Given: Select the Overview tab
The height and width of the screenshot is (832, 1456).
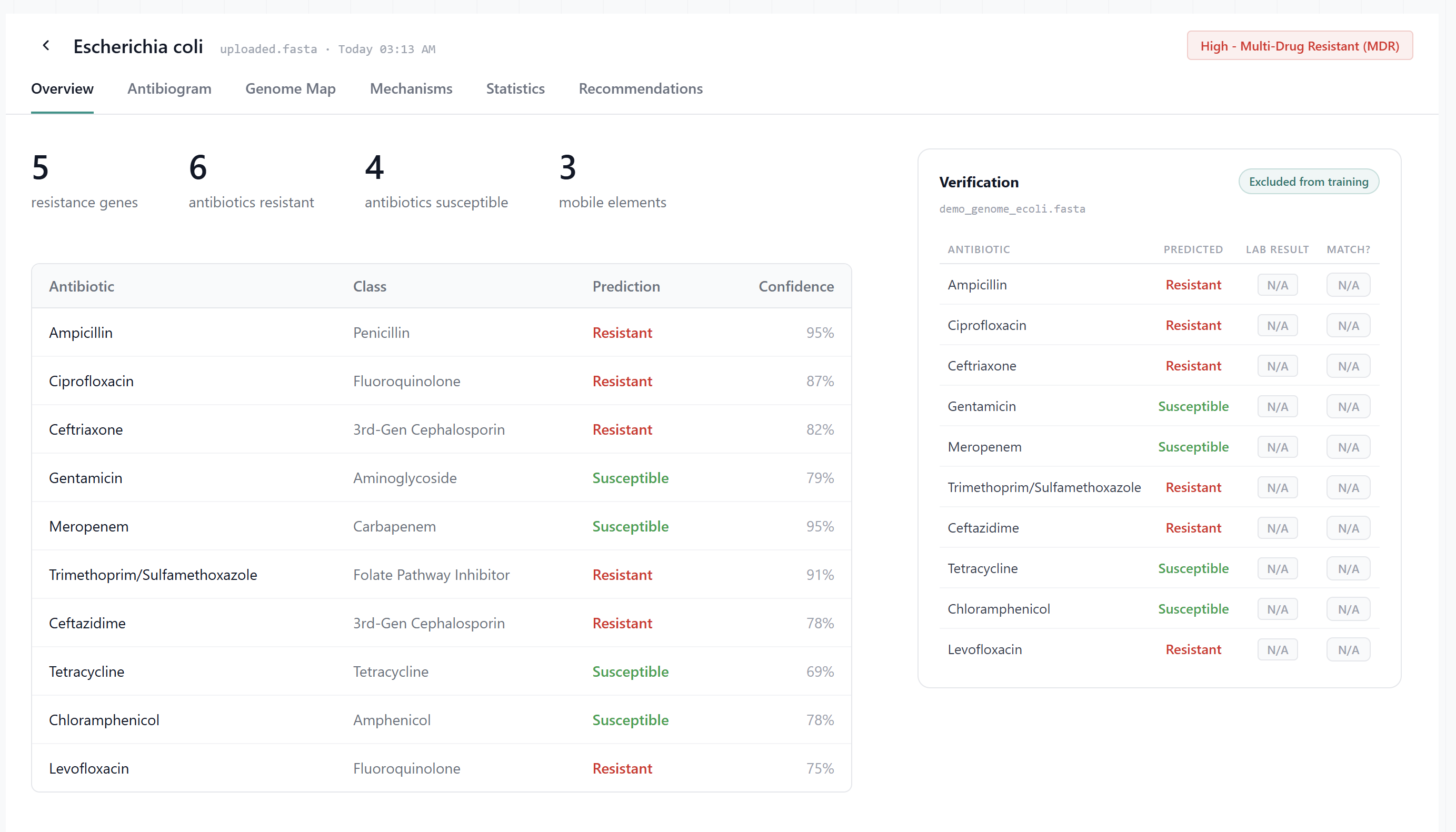Looking at the screenshot, I should (x=62, y=88).
